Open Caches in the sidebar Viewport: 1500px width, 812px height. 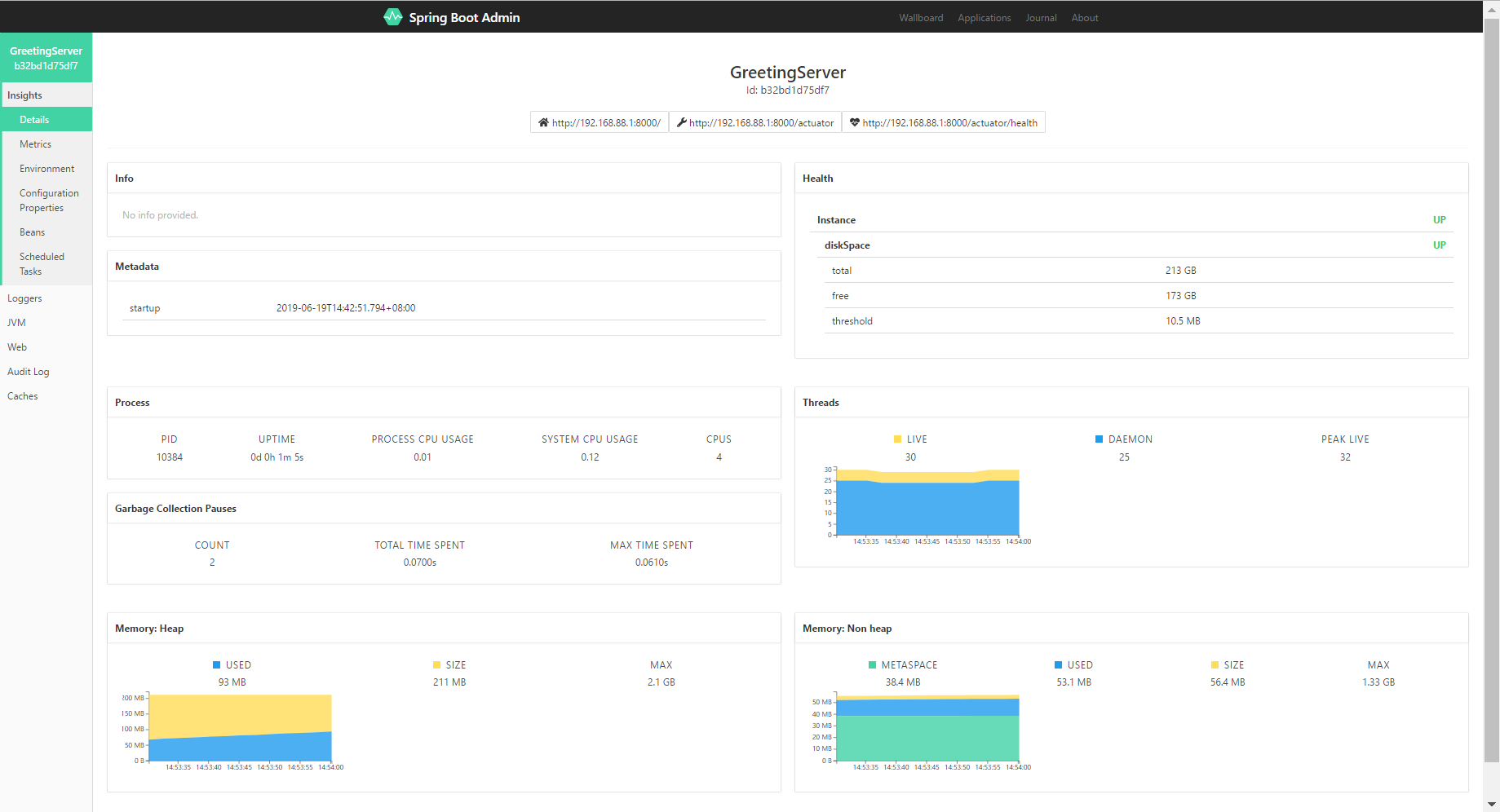(x=46, y=396)
